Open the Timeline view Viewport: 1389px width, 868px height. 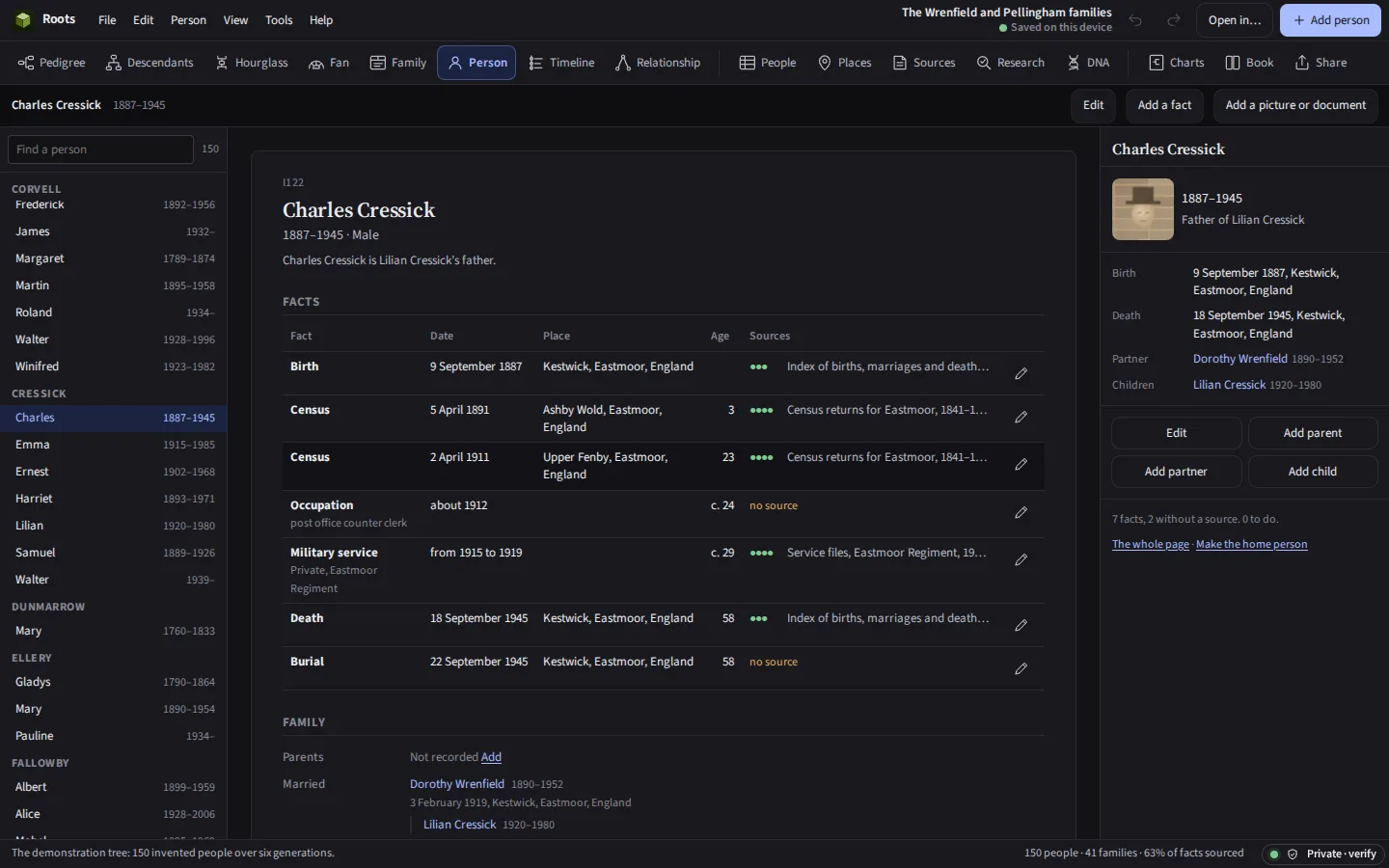561,63
